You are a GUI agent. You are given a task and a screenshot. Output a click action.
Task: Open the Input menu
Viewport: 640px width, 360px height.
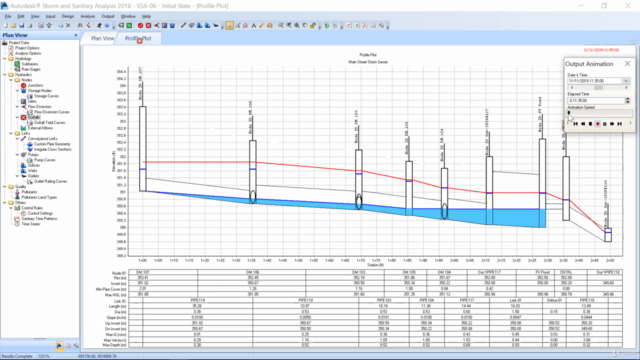tap(50, 16)
